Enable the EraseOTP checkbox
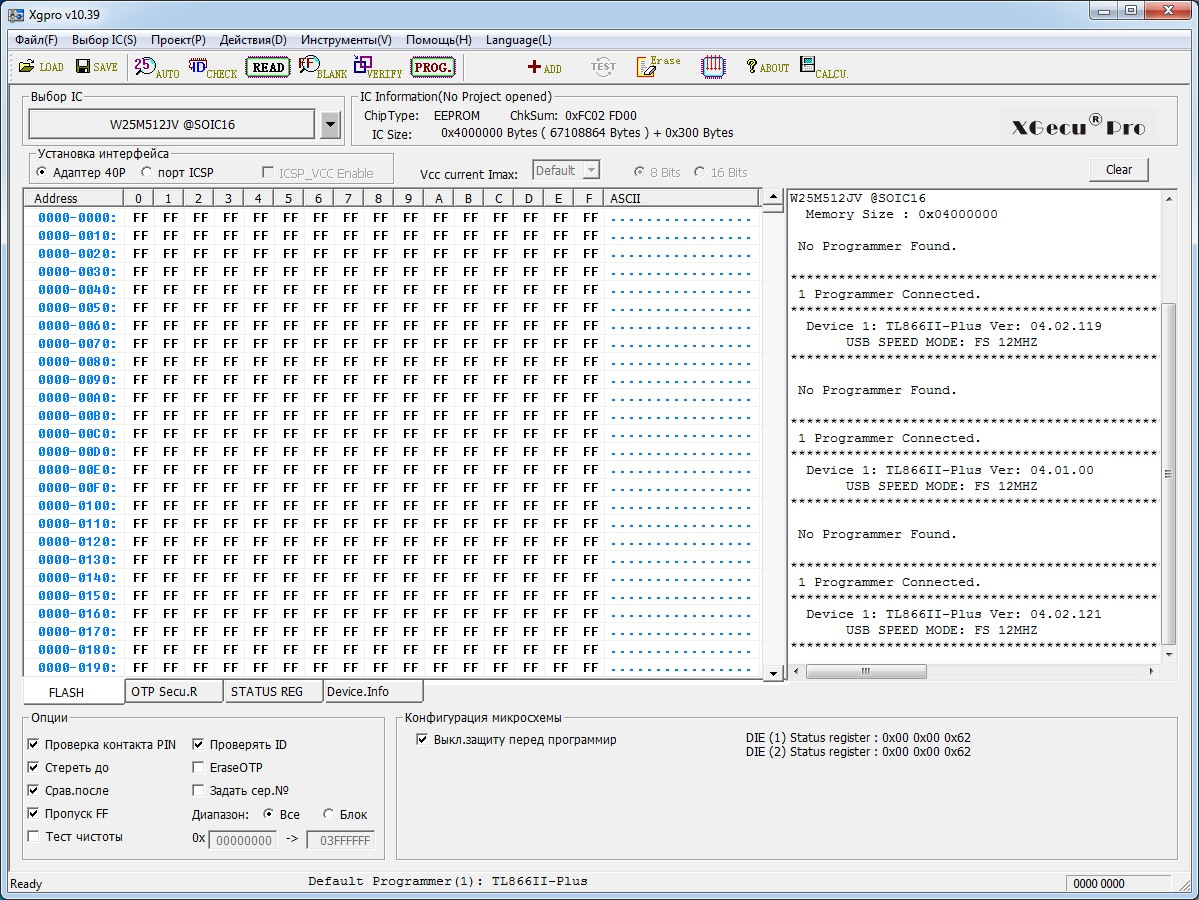Viewport: 1199px width, 900px height. point(199,768)
